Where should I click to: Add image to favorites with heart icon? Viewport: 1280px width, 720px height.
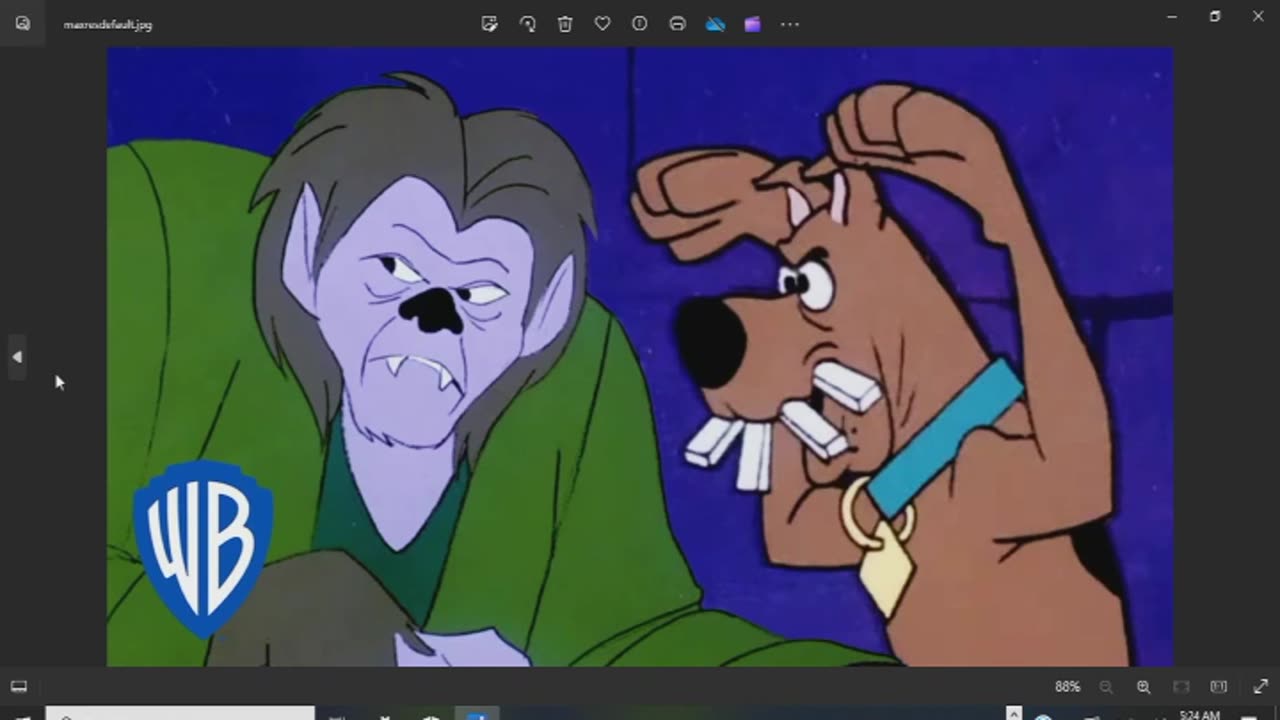pos(602,24)
